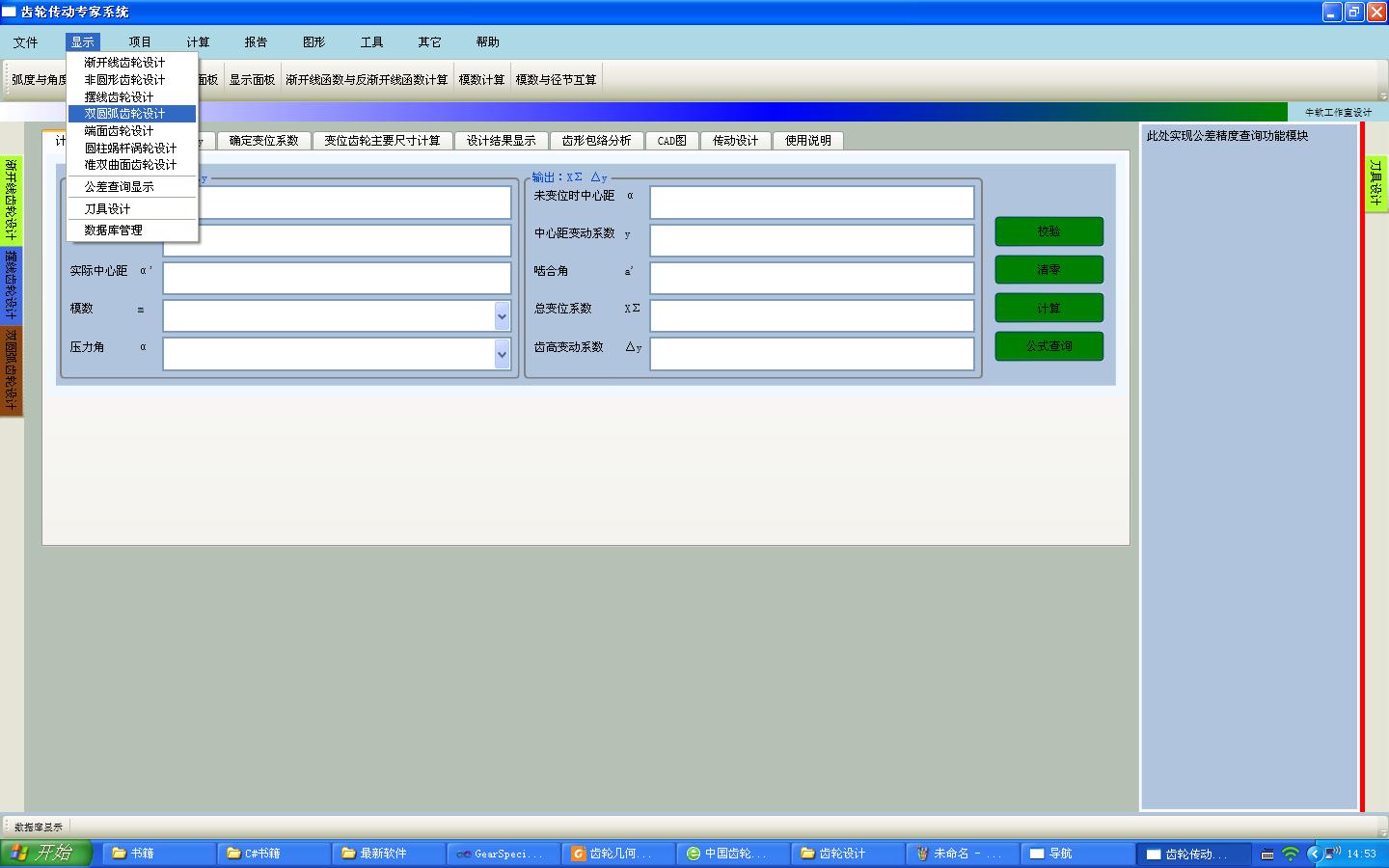This screenshot has width=1389, height=868.
Task: Switch to 未命名 taskbar window
Action: 962,854
